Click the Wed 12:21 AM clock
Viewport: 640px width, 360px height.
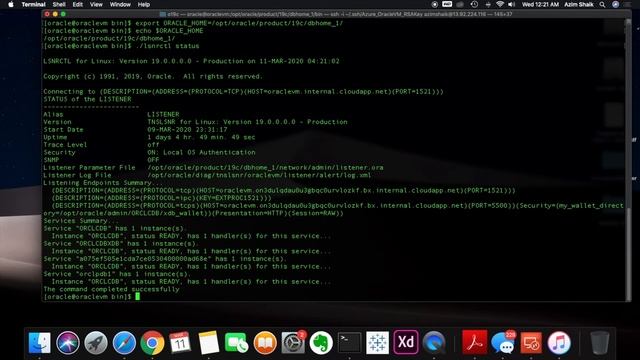click(540, 4)
